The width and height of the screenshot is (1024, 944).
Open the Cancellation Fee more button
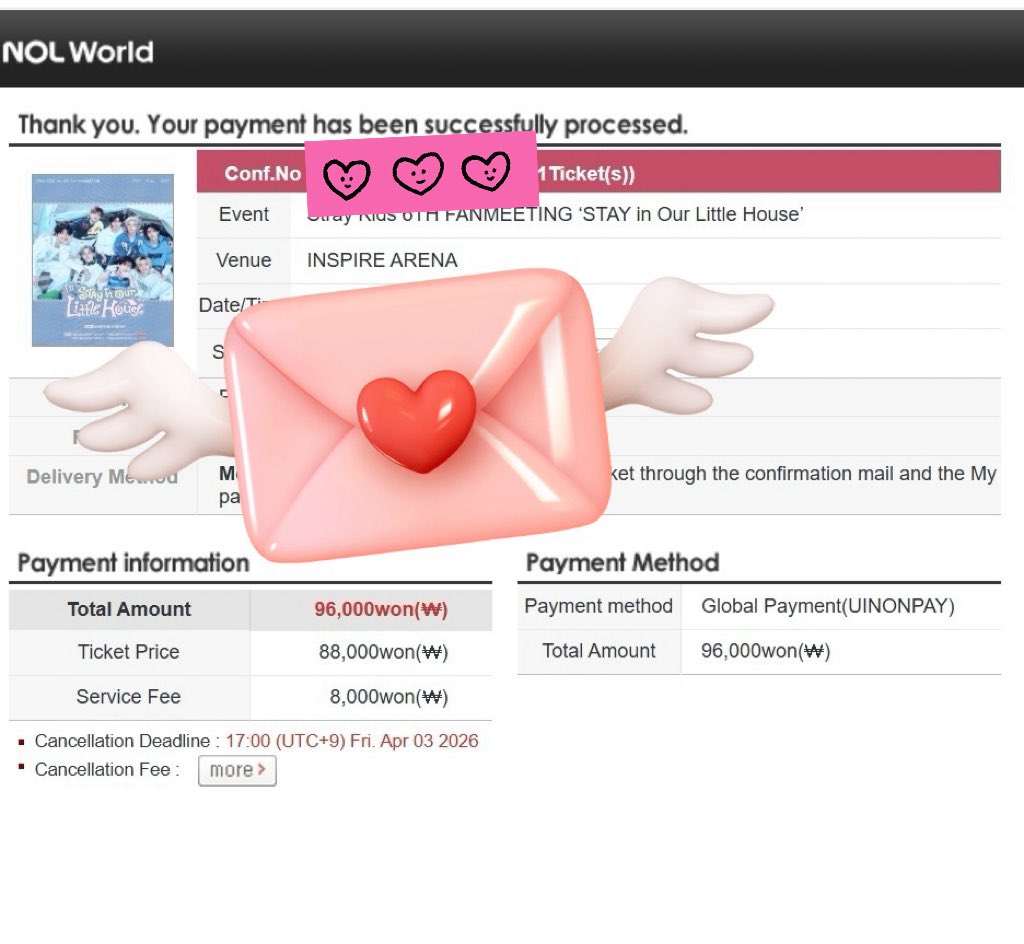237,770
